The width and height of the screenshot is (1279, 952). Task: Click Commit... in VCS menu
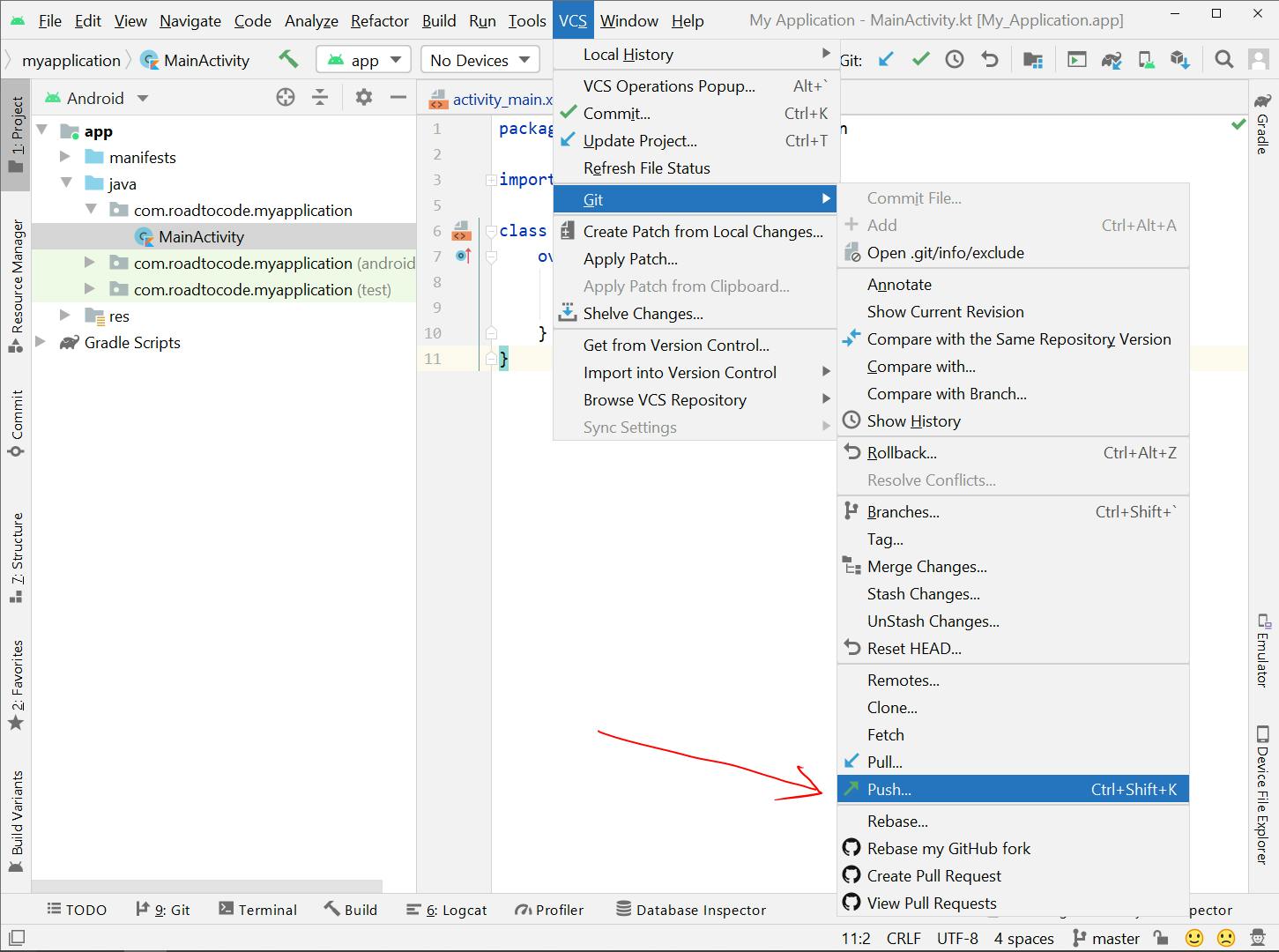click(695, 113)
